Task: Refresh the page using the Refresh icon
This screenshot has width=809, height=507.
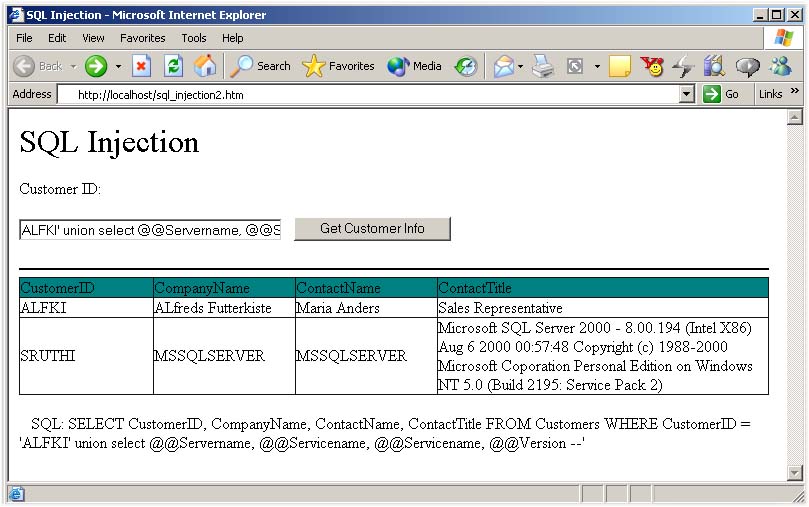Action: point(173,66)
